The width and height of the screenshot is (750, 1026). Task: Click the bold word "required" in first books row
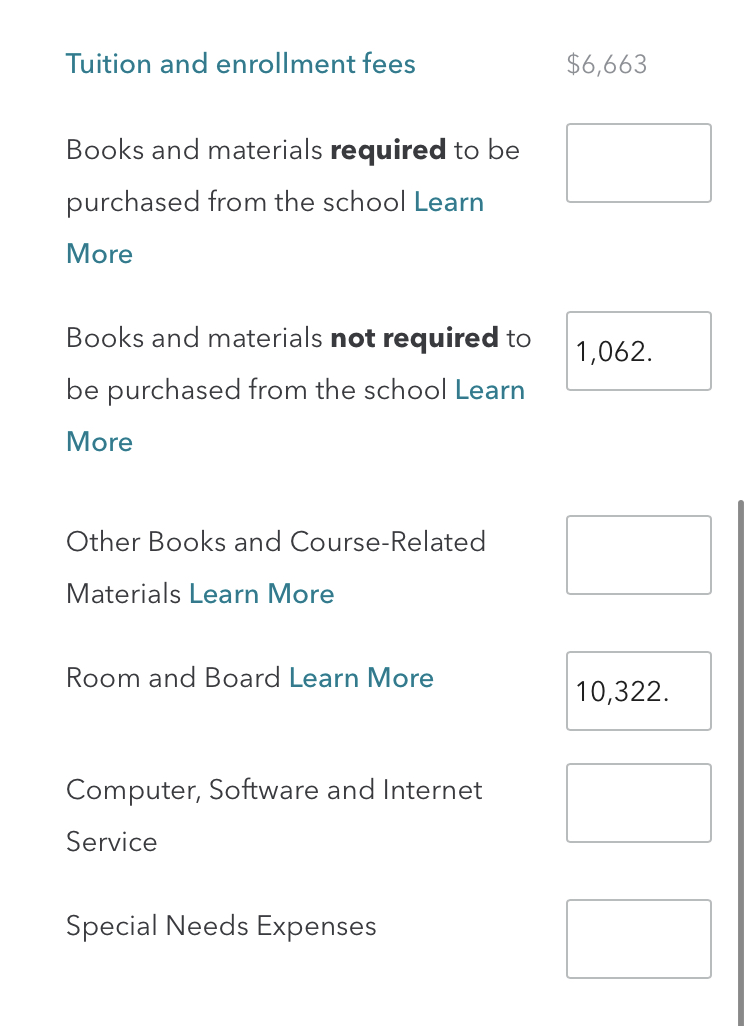387,151
